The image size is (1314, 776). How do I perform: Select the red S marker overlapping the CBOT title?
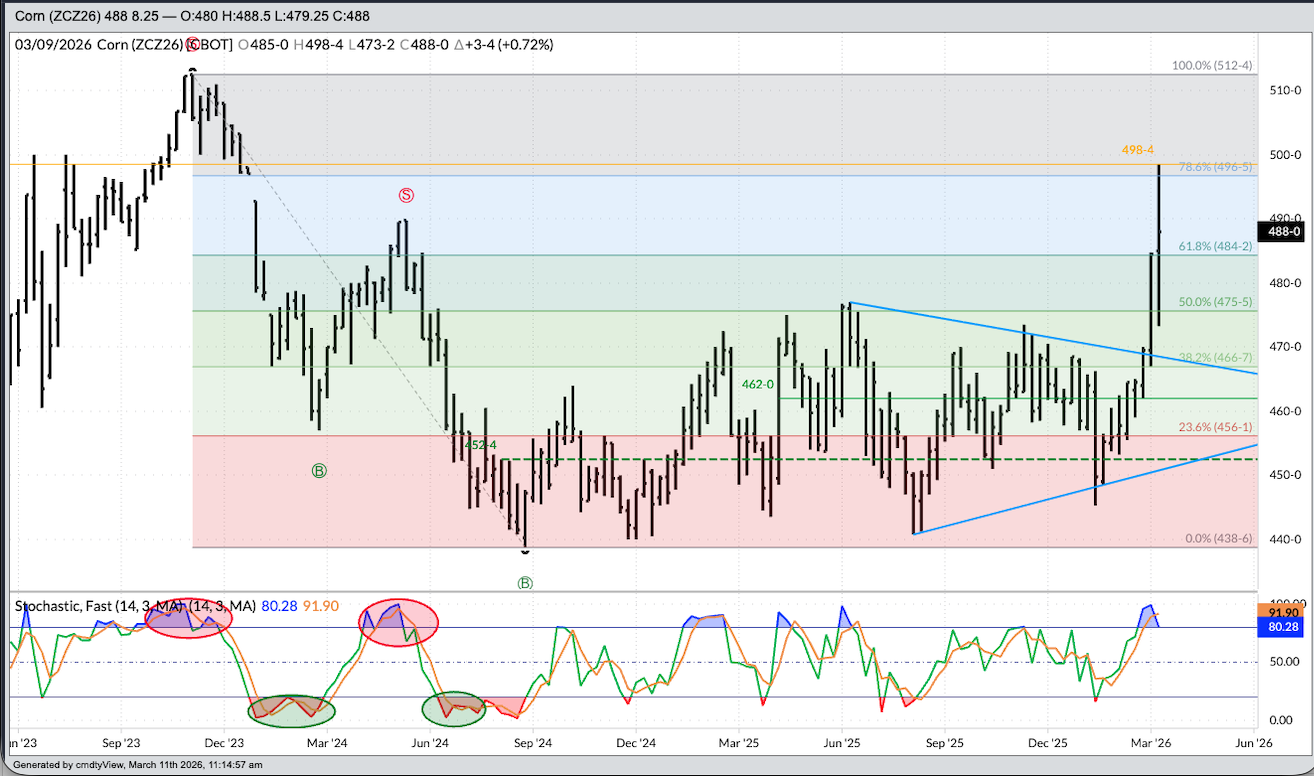(192, 45)
